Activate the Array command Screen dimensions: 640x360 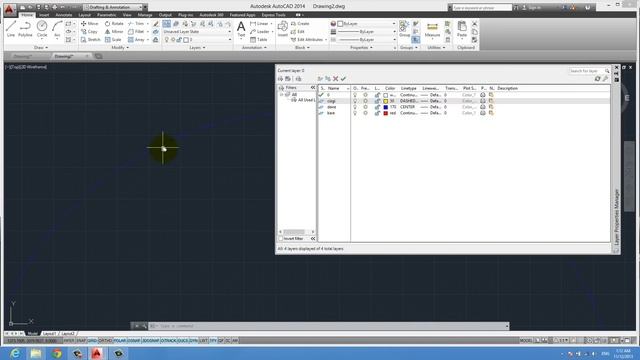(x=136, y=40)
